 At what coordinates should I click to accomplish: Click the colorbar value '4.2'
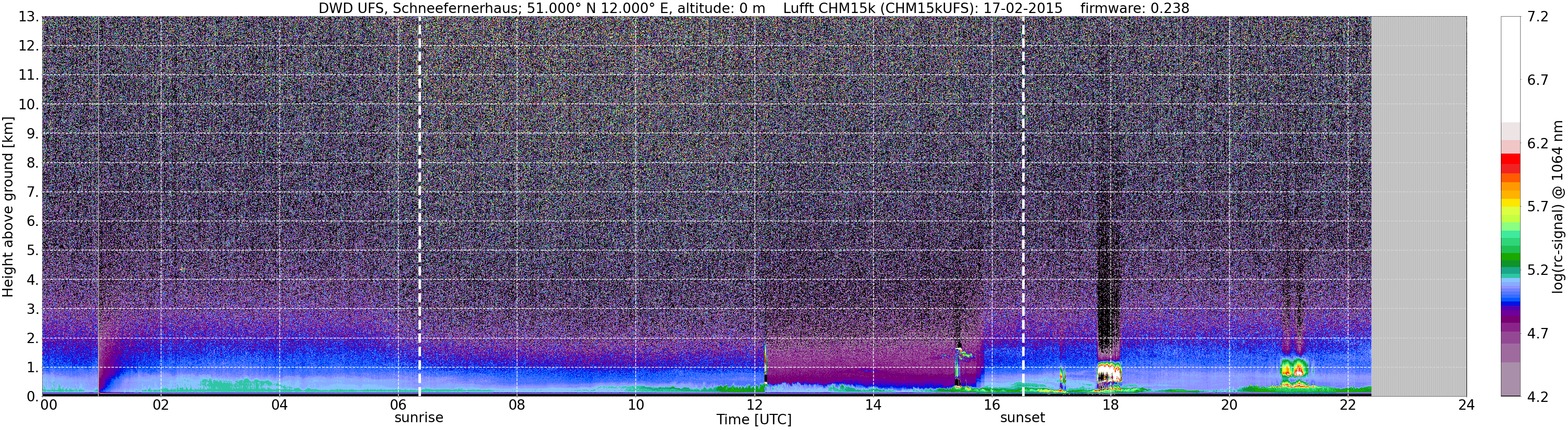[x=1538, y=397]
